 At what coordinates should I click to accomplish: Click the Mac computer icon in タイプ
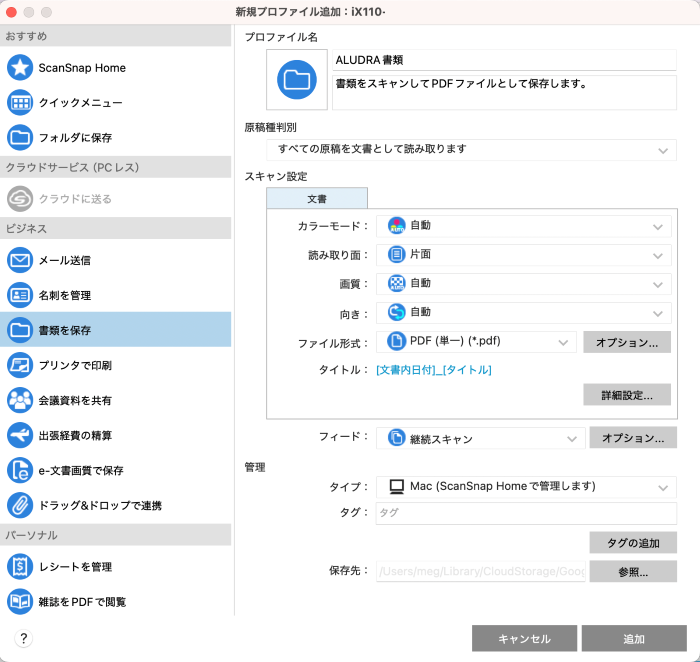(396, 486)
